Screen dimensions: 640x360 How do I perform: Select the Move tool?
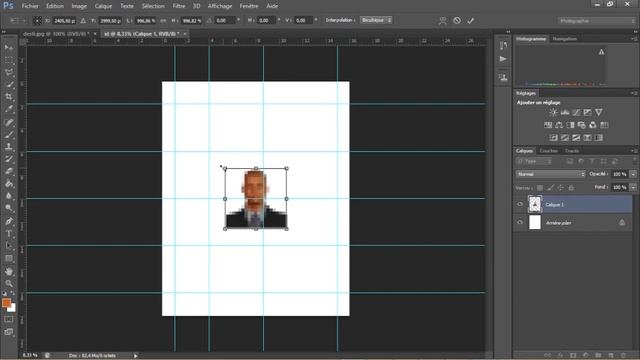[9, 48]
